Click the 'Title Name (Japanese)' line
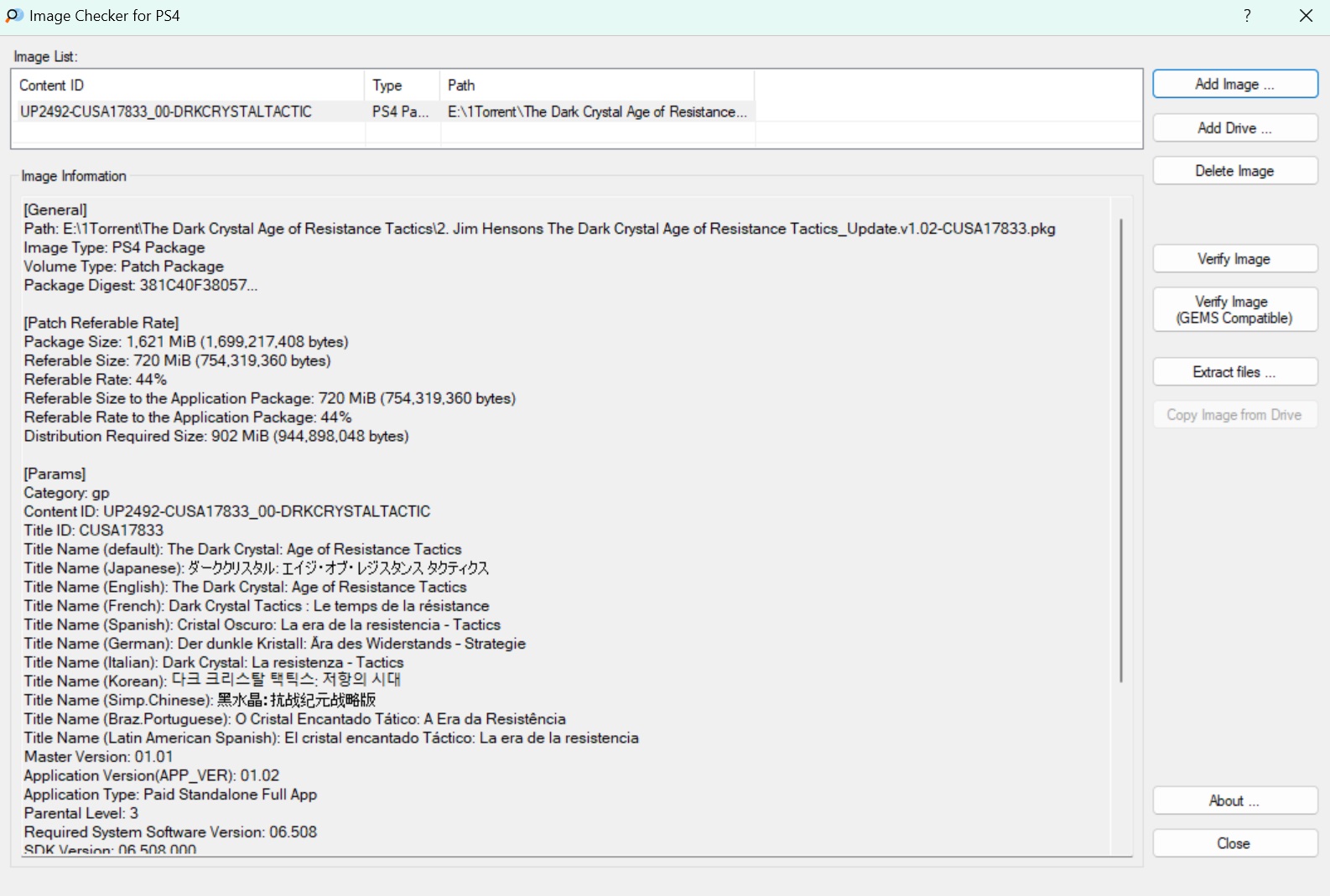 257,568
